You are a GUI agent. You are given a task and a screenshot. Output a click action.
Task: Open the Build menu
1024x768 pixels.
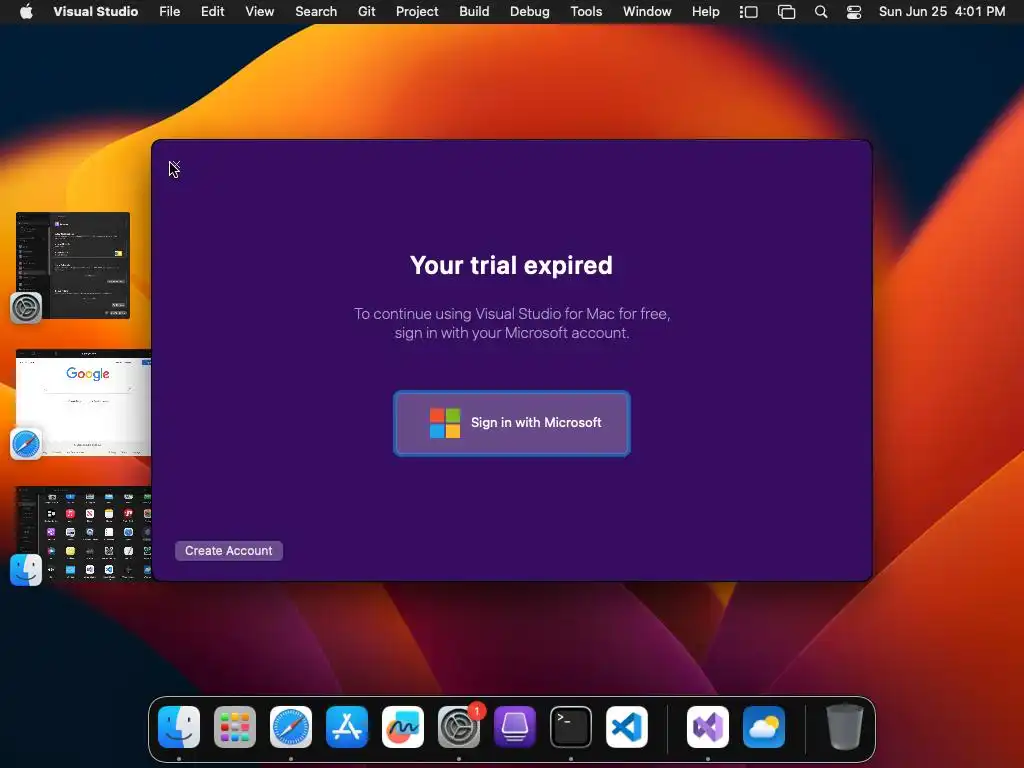tap(474, 11)
